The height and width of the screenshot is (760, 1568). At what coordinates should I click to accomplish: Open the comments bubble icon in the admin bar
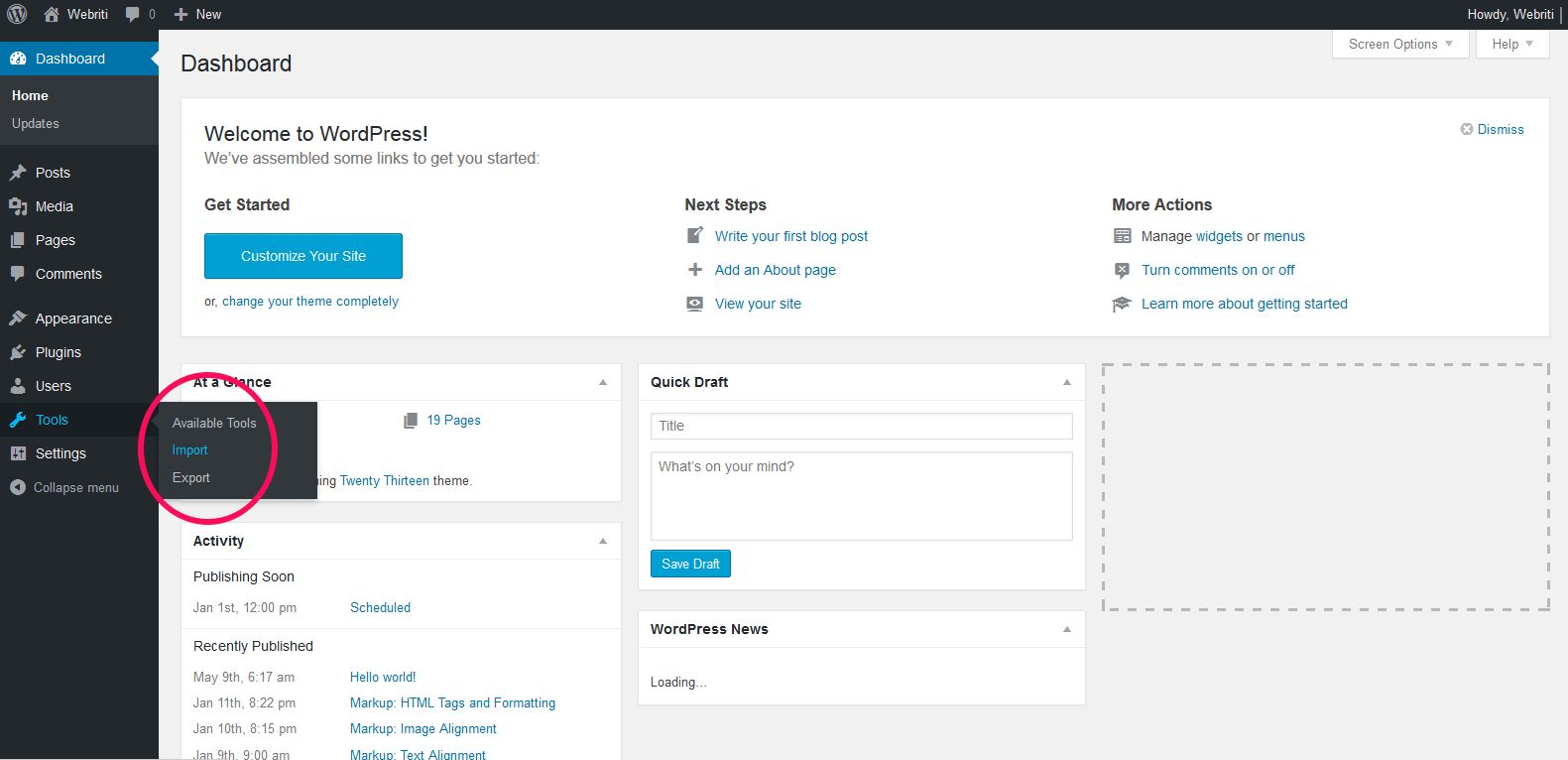(133, 15)
